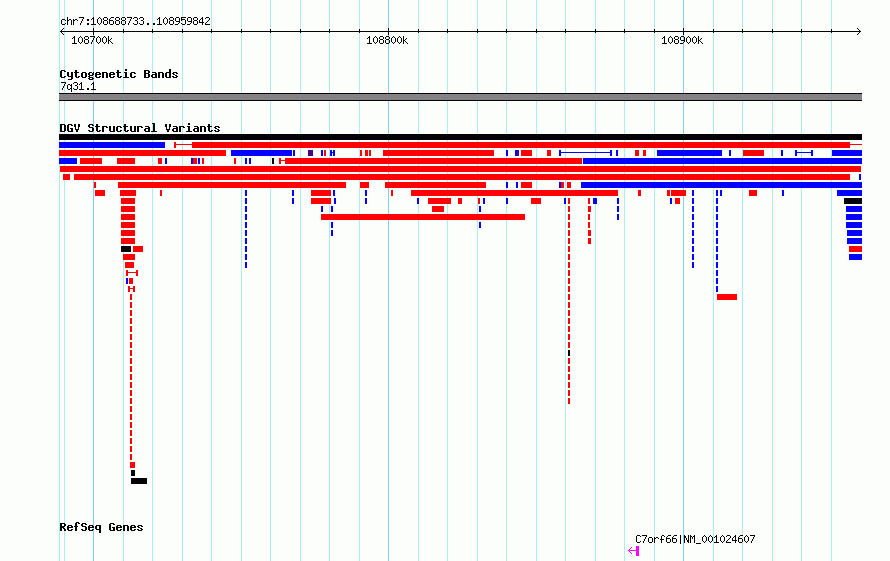Select the 108700k ruler label
This screenshot has width=890, height=561.
[92, 40]
